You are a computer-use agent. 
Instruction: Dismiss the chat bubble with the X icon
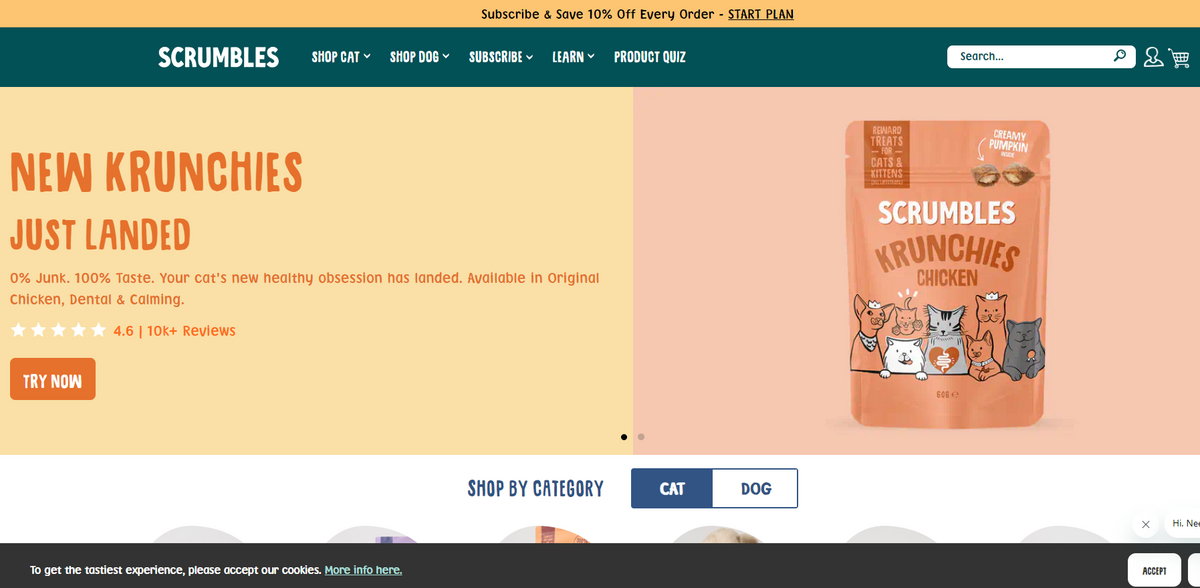(1146, 524)
